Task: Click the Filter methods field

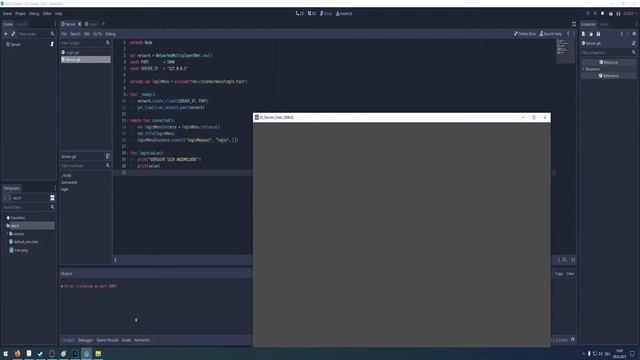Action: [85, 166]
